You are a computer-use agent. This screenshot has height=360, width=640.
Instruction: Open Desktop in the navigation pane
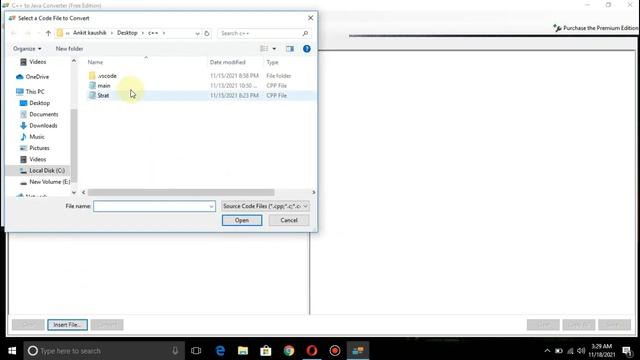[x=39, y=103]
